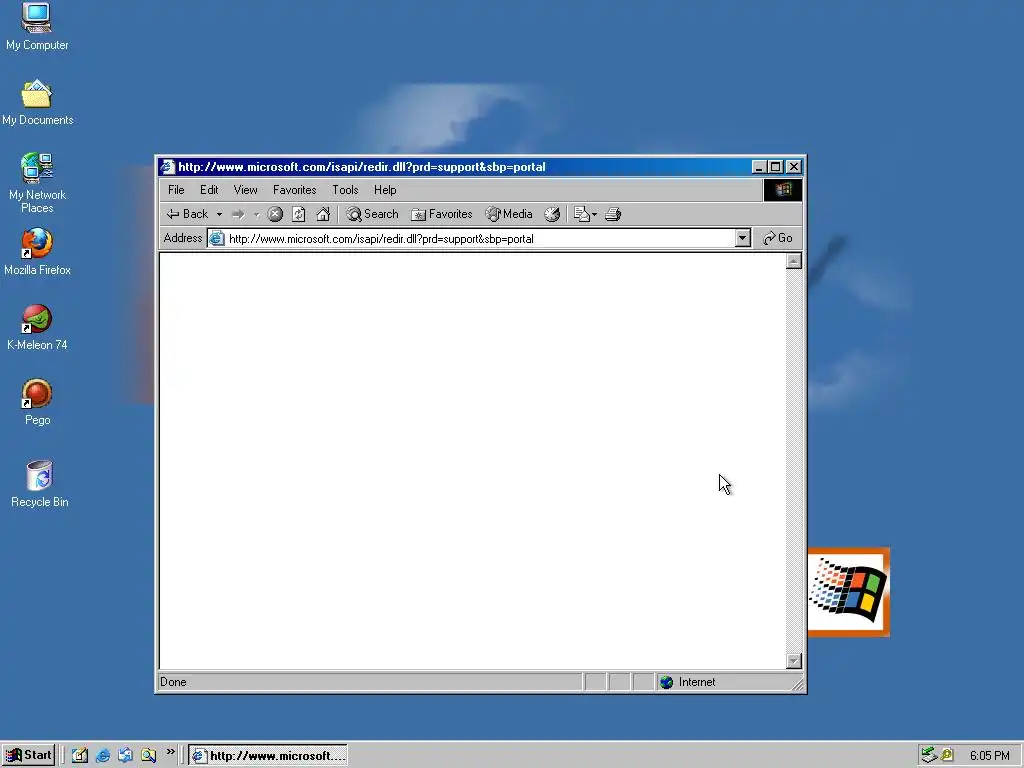The width and height of the screenshot is (1024, 768).
Task: Click the Windows logo image on desktop
Action: [x=848, y=592]
